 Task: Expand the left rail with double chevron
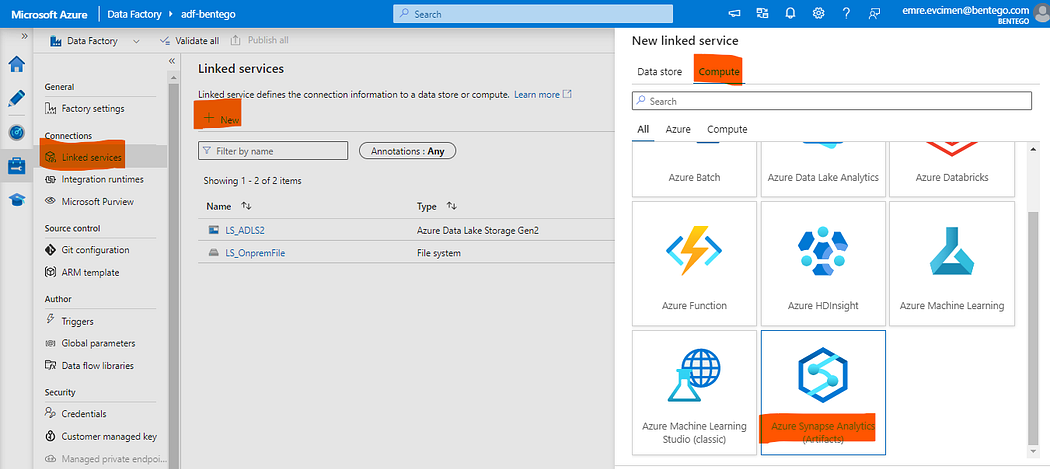coord(24,36)
